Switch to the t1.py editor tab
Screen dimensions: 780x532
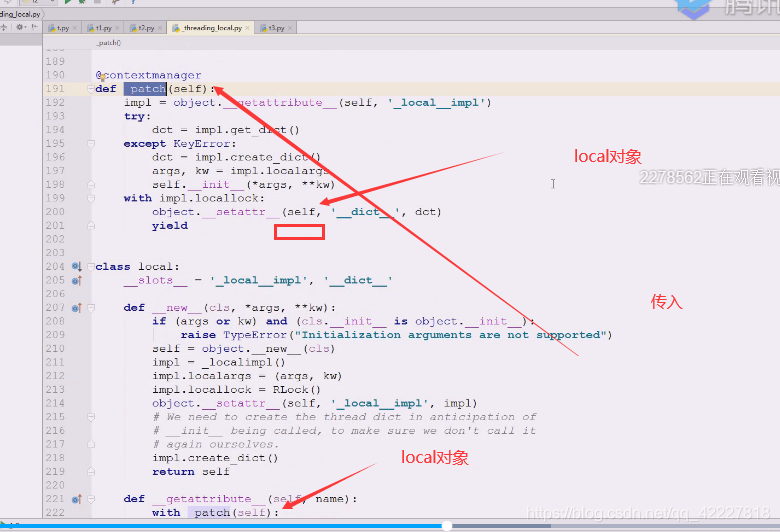102,28
